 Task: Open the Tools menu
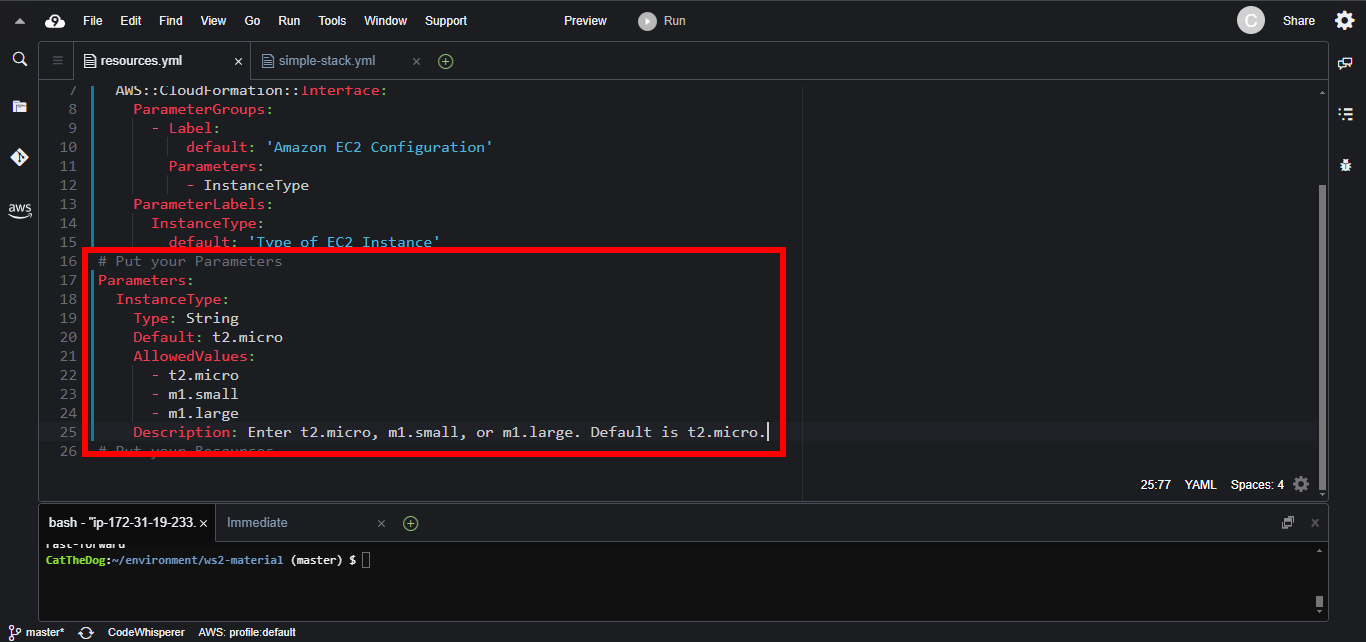[x=332, y=21]
